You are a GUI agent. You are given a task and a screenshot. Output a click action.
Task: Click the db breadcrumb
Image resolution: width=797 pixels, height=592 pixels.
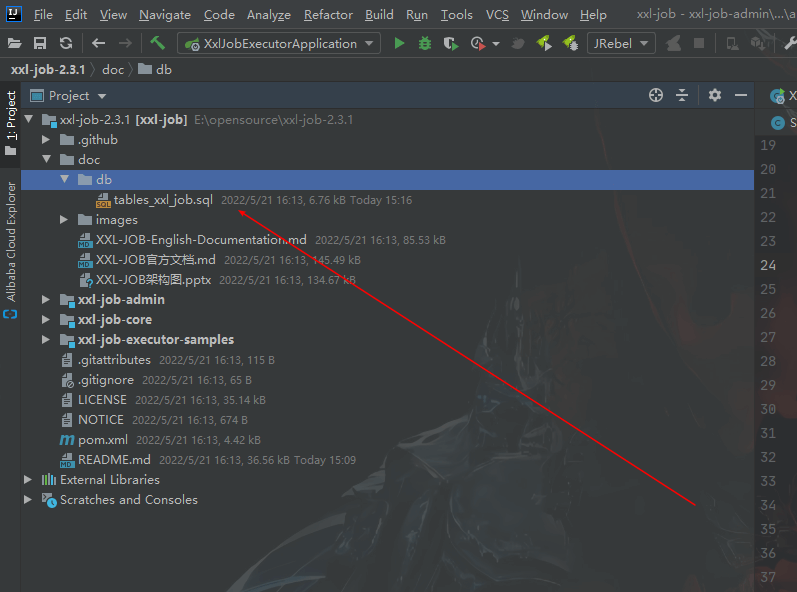[156, 70]
